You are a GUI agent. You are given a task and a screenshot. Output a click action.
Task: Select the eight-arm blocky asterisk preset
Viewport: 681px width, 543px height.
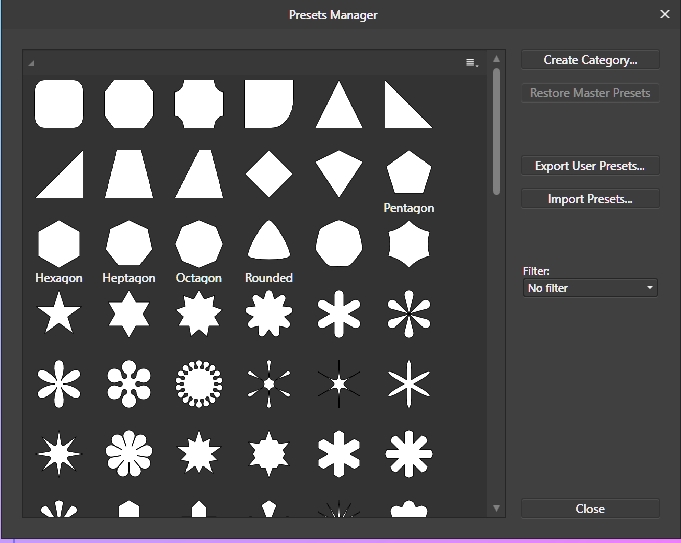pyautogui.click(x=409, y=454)
